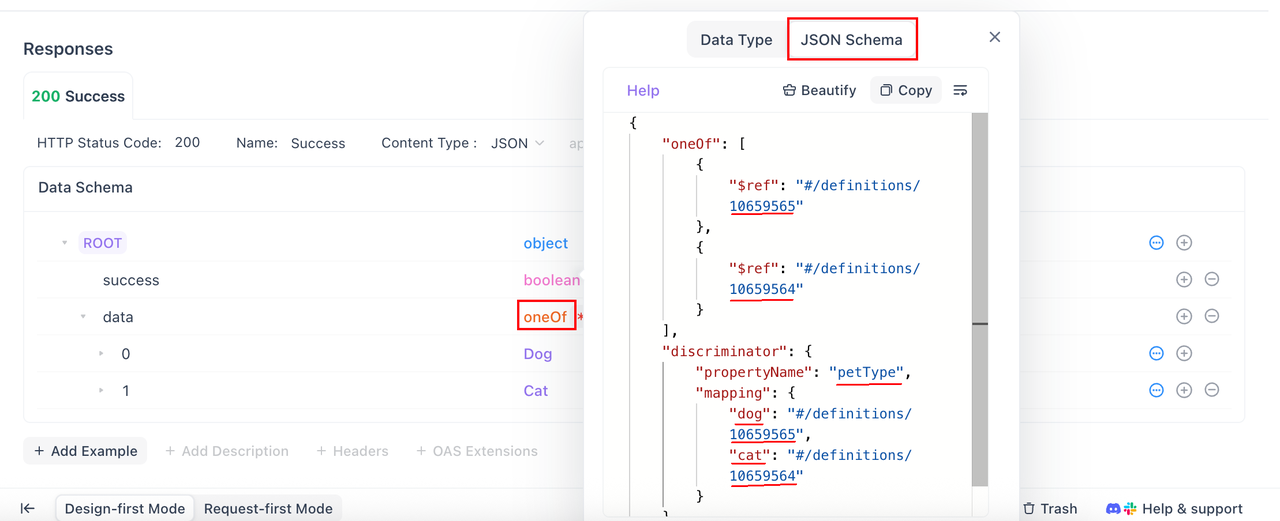Collapse the data node

pyautogui.click(x=83, y=317)
